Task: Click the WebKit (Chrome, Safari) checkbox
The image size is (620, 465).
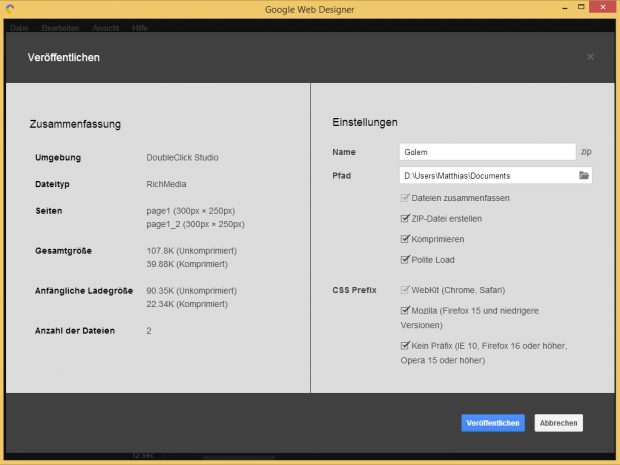Action: pos(404,289)
